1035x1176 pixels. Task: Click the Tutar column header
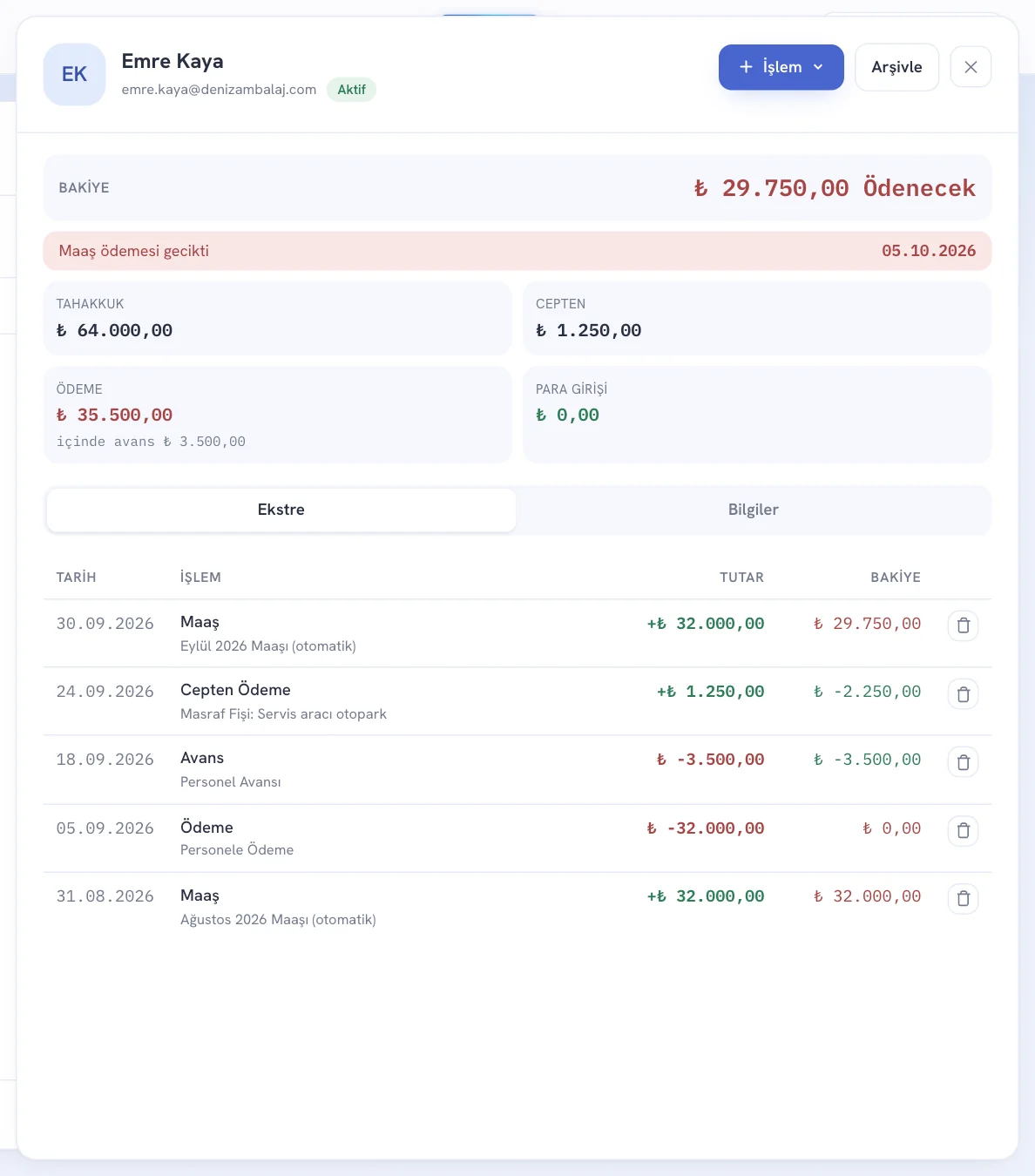point(741,578)
